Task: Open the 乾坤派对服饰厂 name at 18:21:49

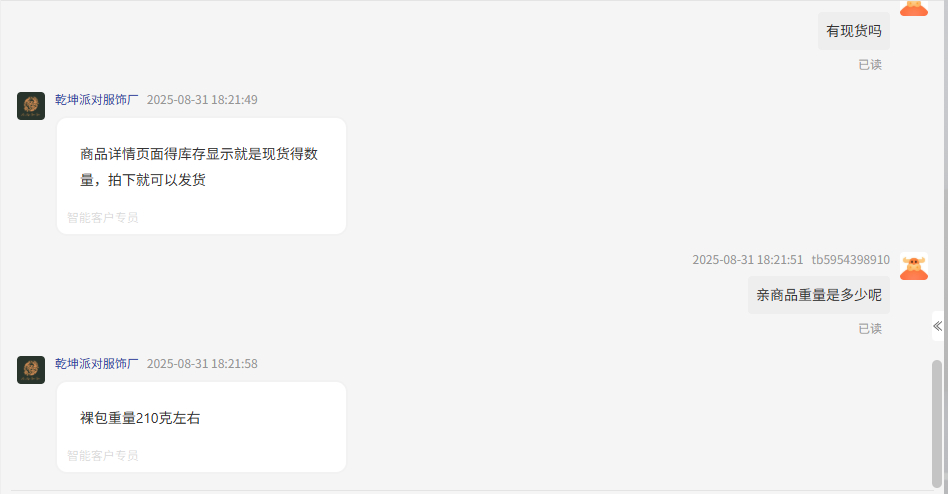Action: 97,100
